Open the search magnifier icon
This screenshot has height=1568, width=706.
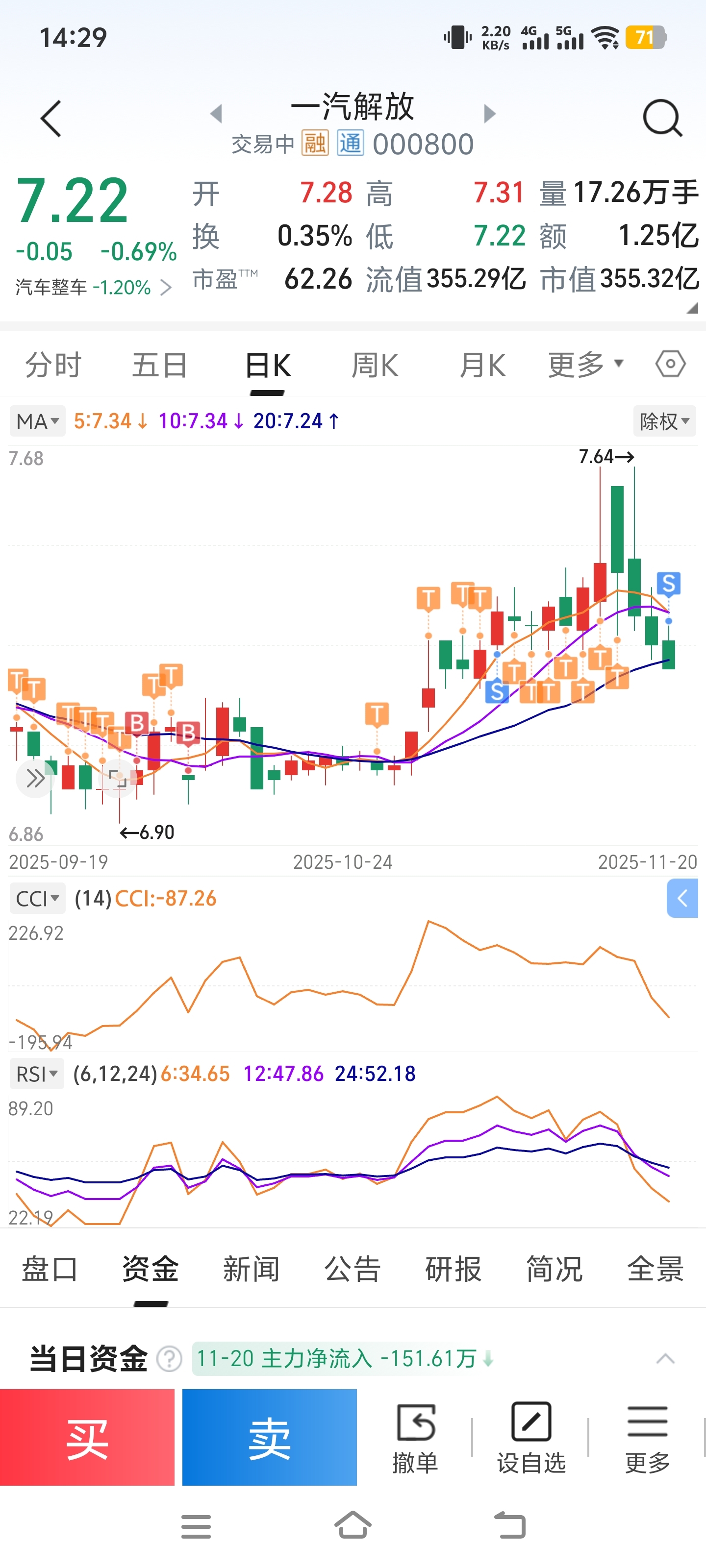tap(662, 118)
